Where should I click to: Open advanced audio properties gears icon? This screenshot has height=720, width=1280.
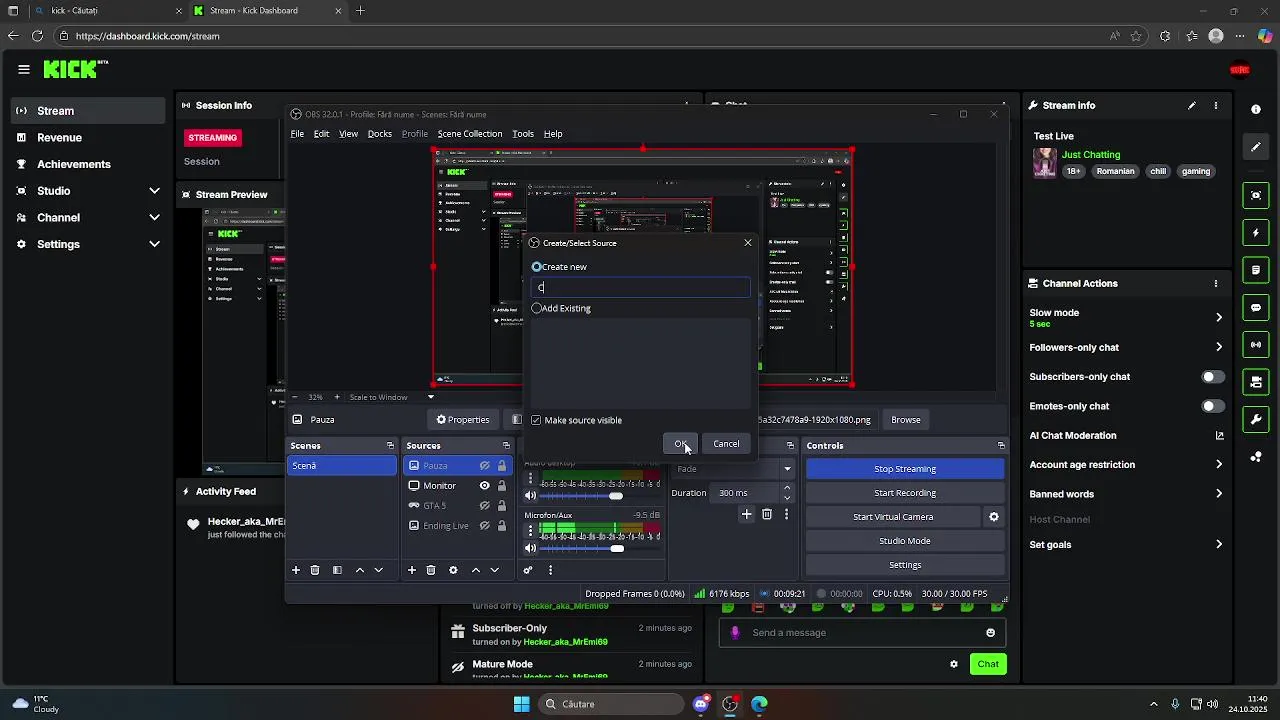[x=528, y=570]
